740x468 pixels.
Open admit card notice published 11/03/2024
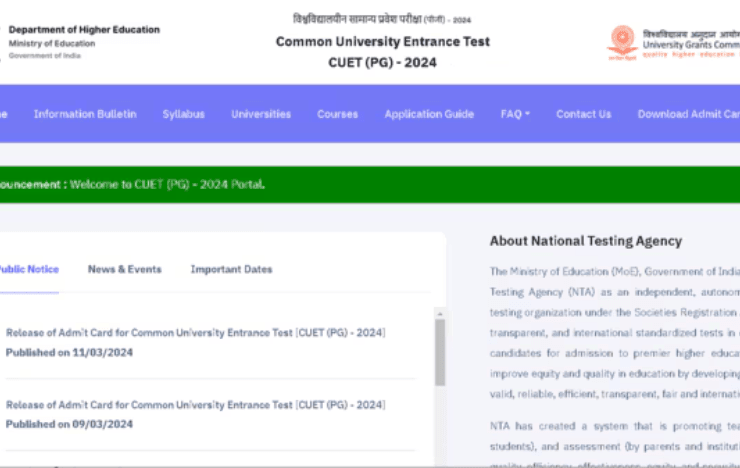tap(195, 333)
